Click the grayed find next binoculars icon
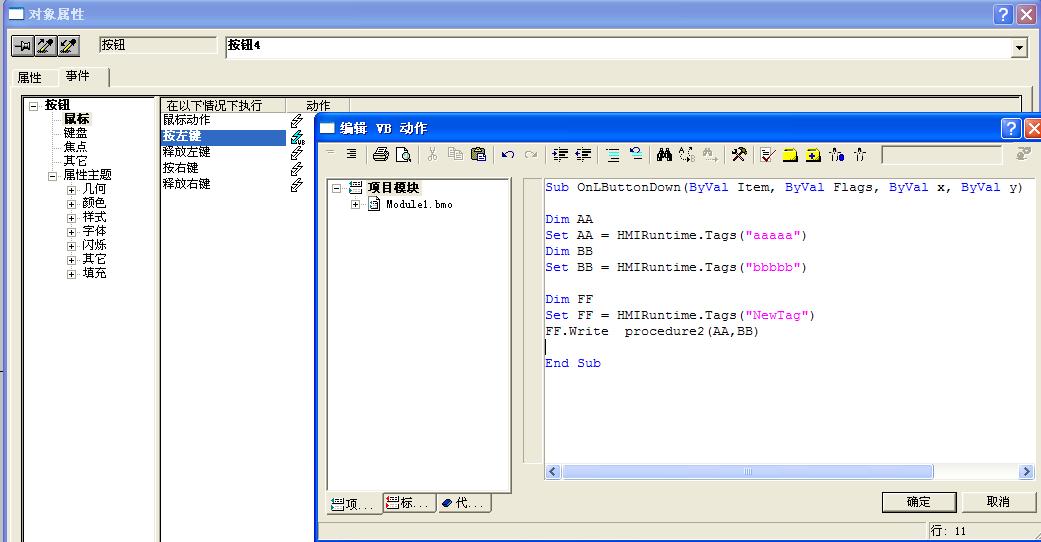The height and width of the screenshot is (542, 1041). [710, 155]
